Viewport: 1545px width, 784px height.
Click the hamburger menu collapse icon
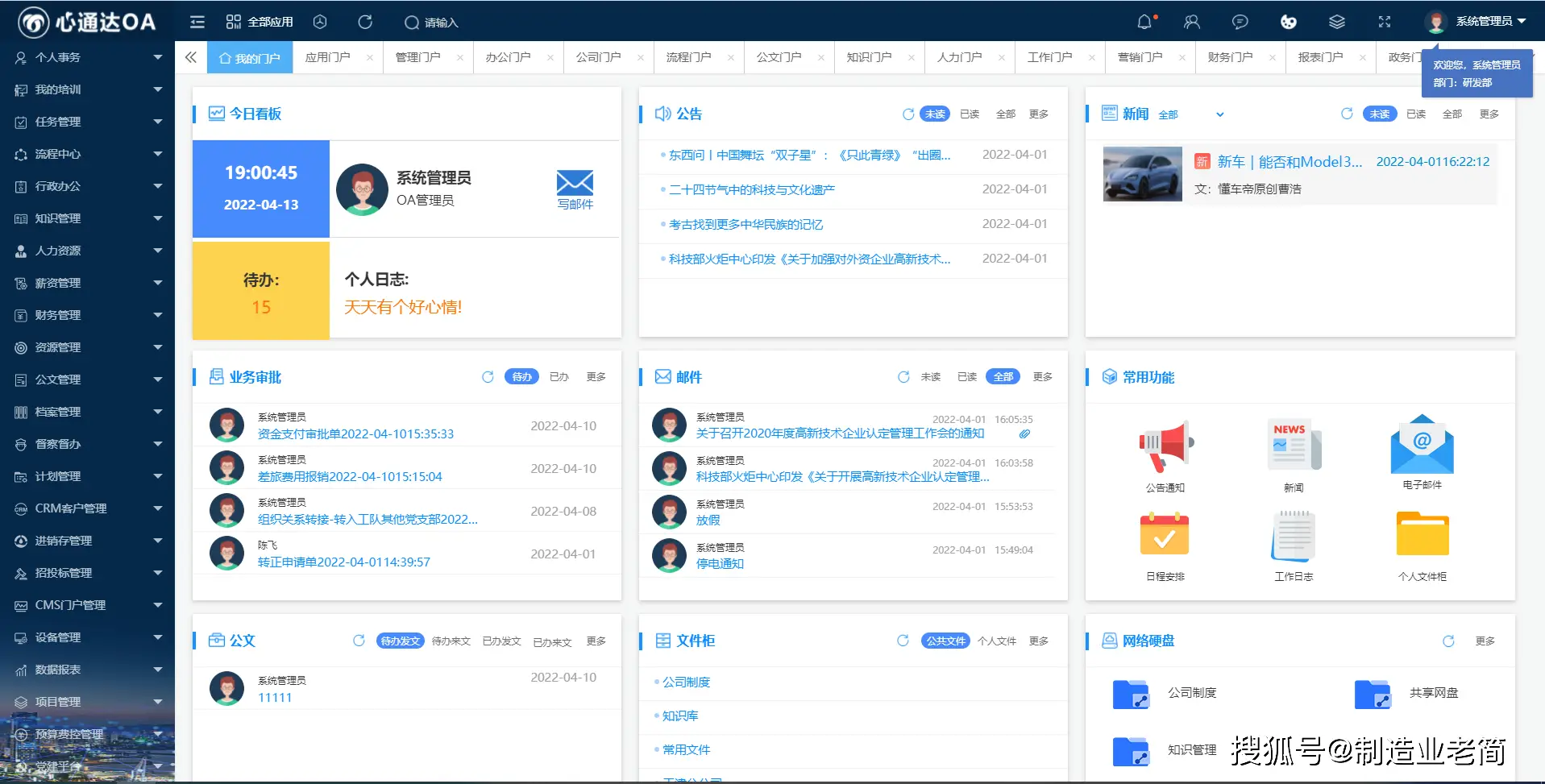(x=197, y=22)
